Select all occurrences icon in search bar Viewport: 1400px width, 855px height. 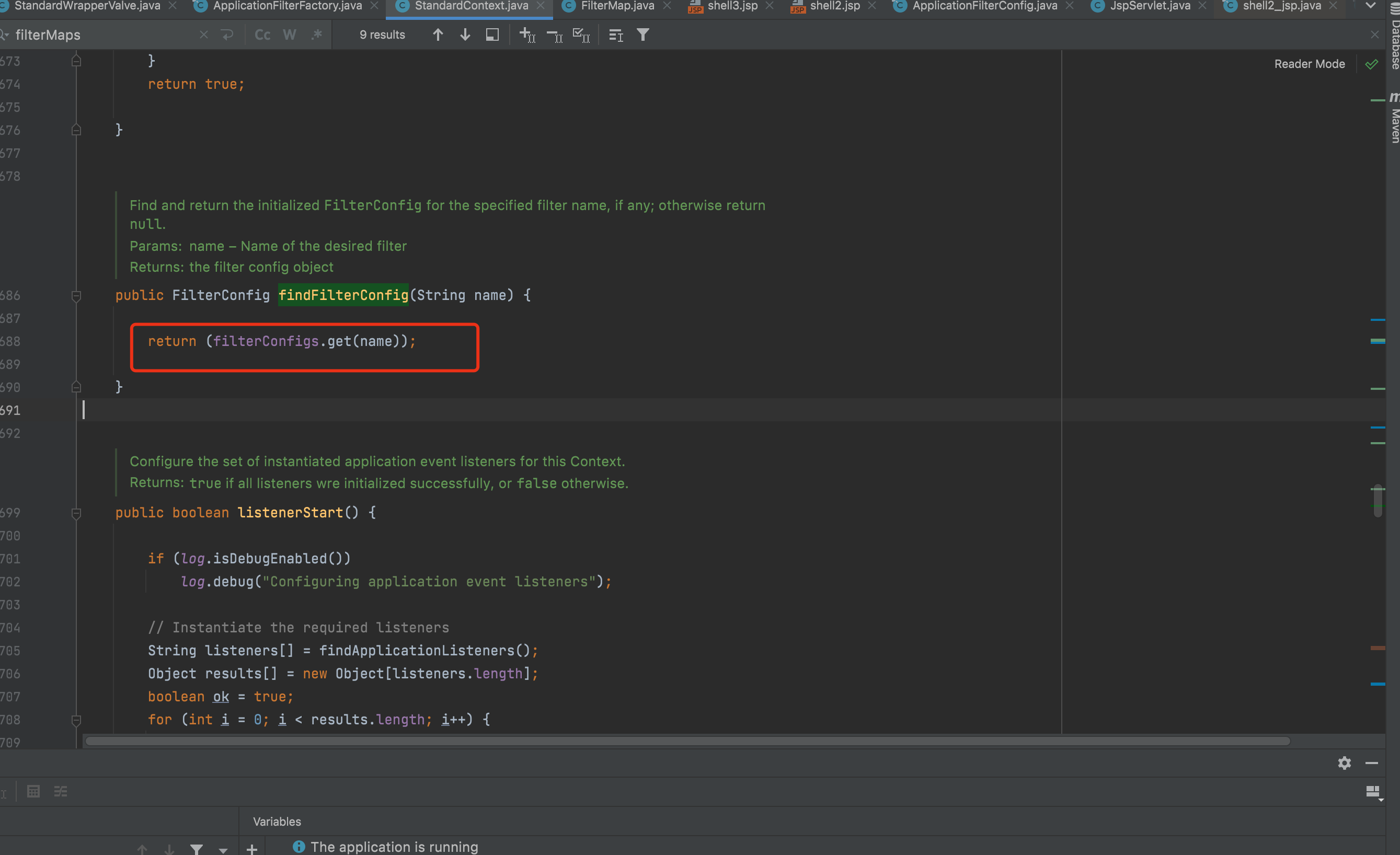tap(581, 34)
